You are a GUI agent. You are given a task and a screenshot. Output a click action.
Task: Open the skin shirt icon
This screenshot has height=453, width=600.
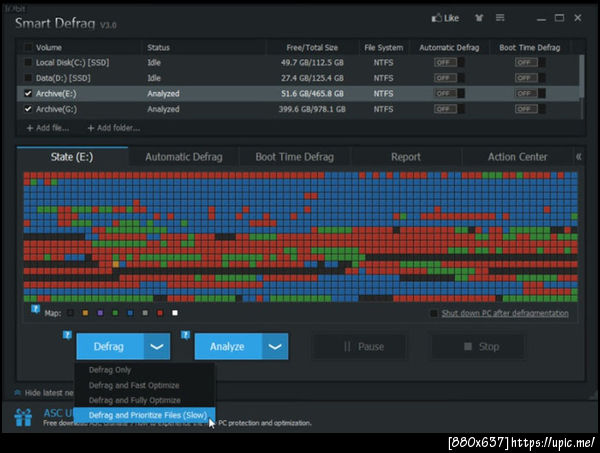click(x=479, y=18)
